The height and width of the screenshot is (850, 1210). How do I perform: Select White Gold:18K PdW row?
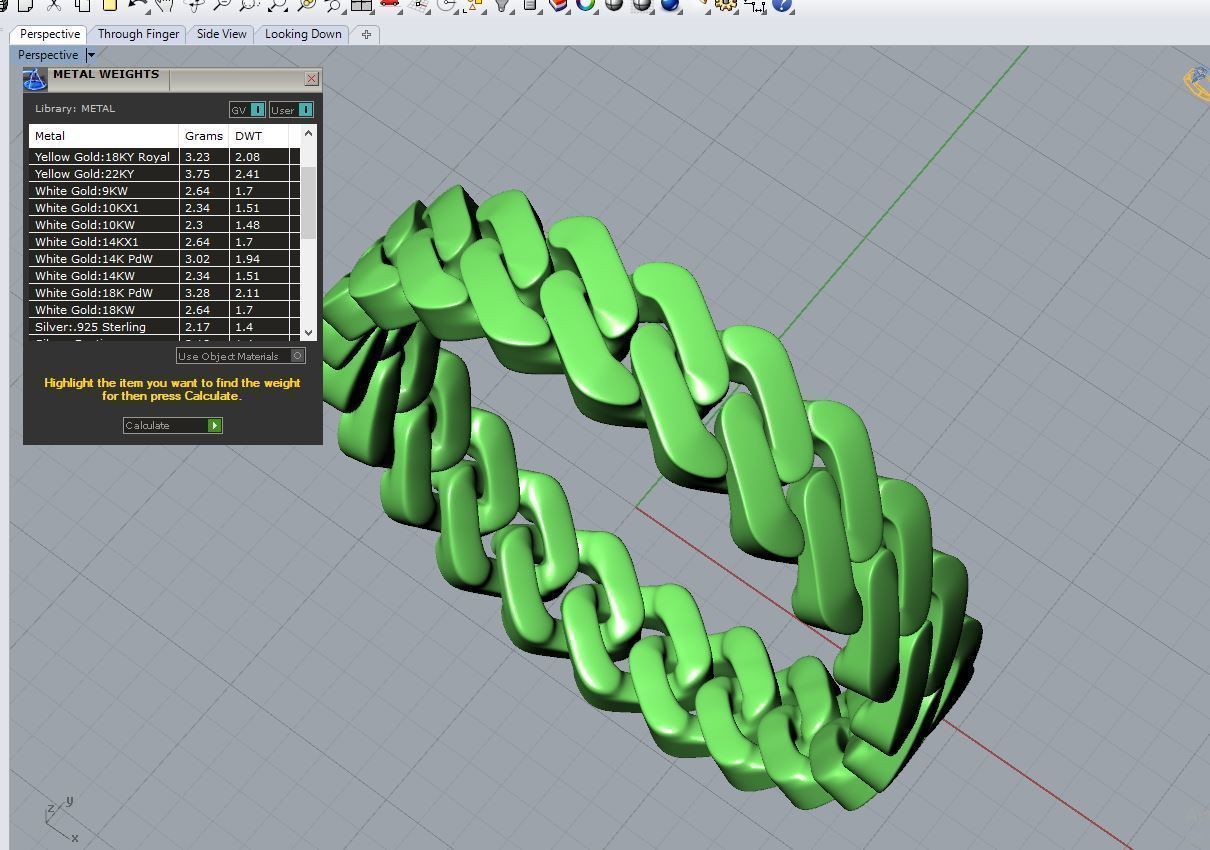pyautogui.click(x=165, y=293)
